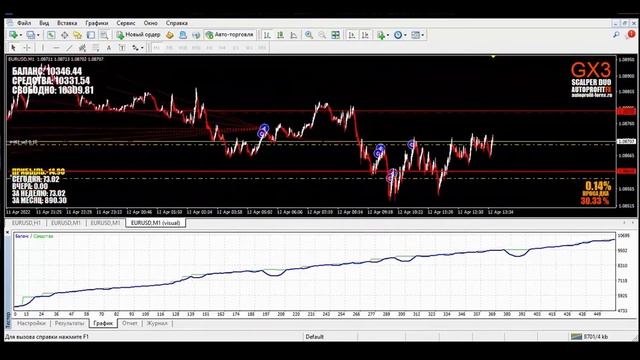Select the Fibonacci retracement tool
Screen dimensions: 640x360
[x=96, y=48]
